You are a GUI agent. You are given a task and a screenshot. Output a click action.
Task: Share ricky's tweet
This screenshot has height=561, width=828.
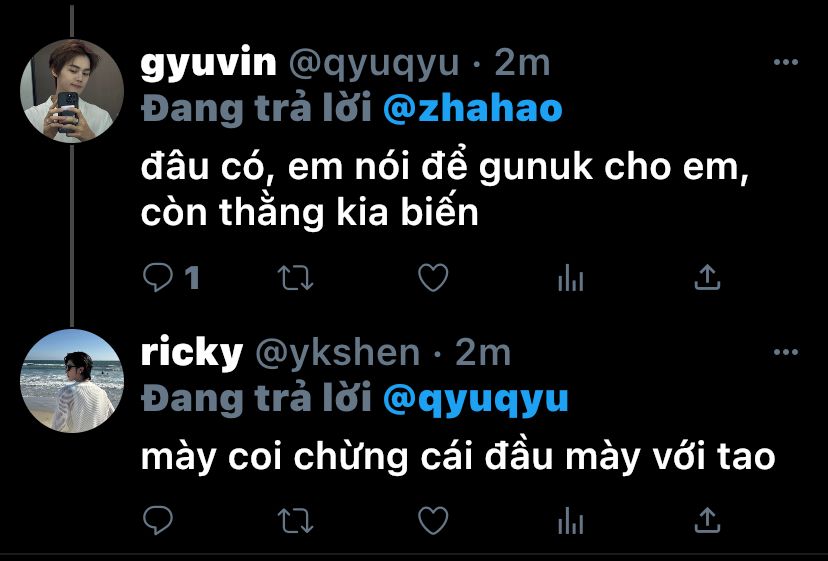pos(707,520)
